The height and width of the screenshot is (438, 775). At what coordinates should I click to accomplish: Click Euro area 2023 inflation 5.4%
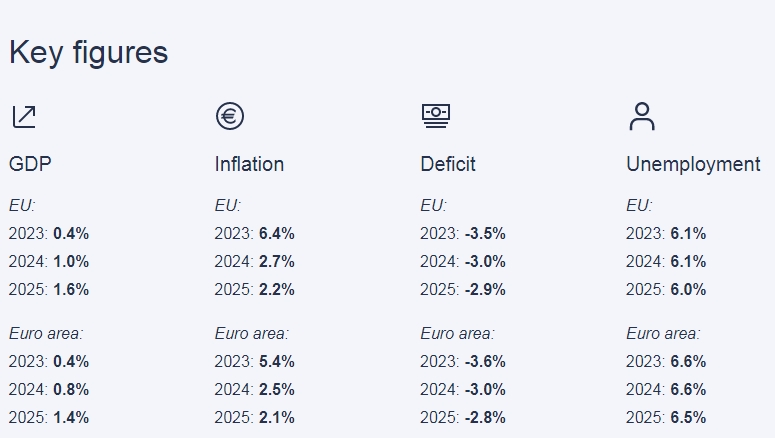277,361
